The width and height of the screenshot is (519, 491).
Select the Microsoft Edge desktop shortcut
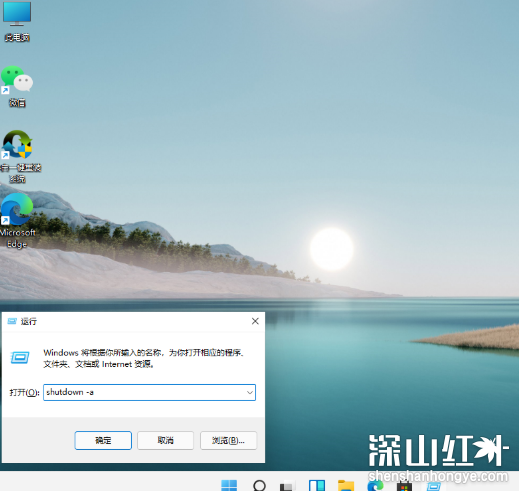point(17,221)
